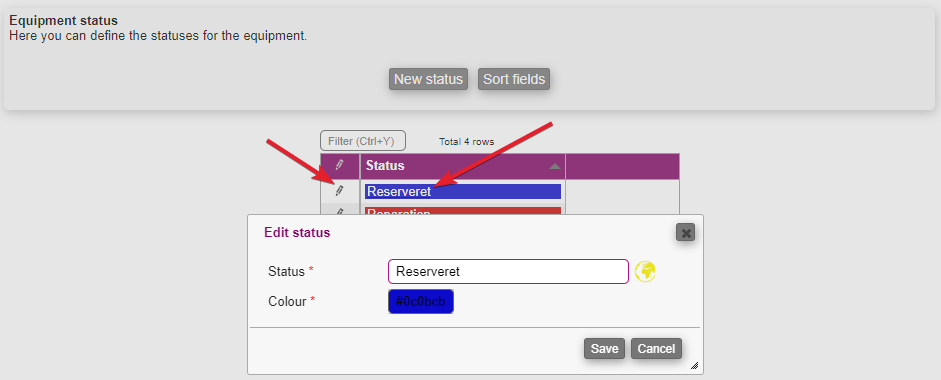Focus the Status text field containing Reserveret
This screenshot has width=941, height=380.
tap(508, 271)
